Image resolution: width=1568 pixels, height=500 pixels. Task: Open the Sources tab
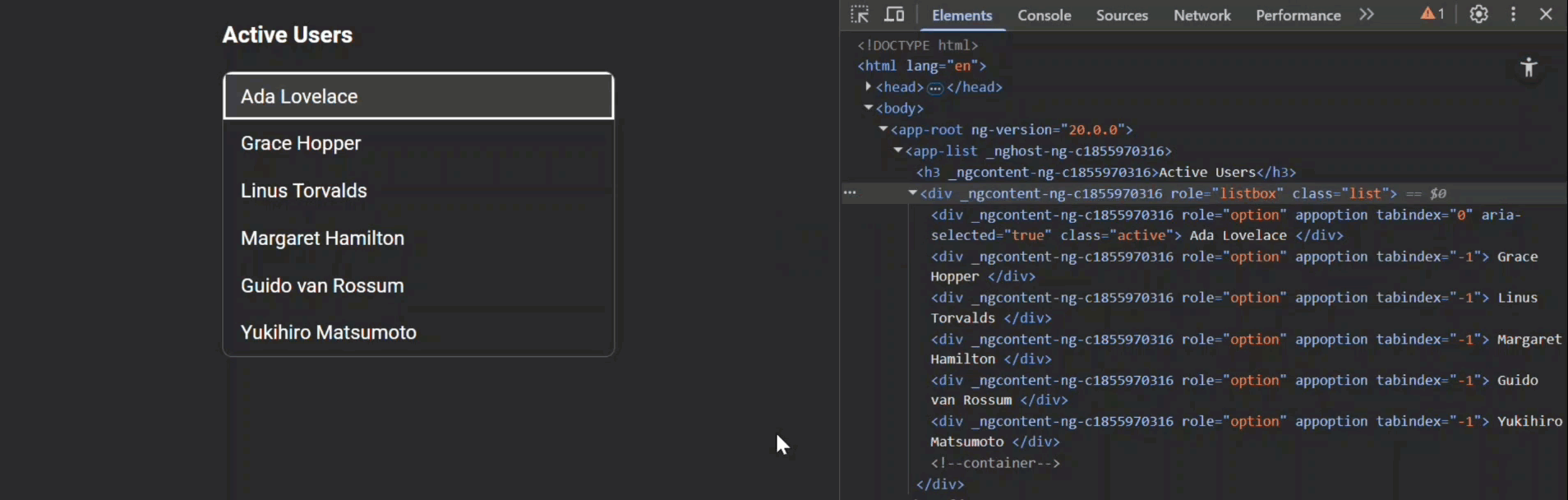[1122, 16]
